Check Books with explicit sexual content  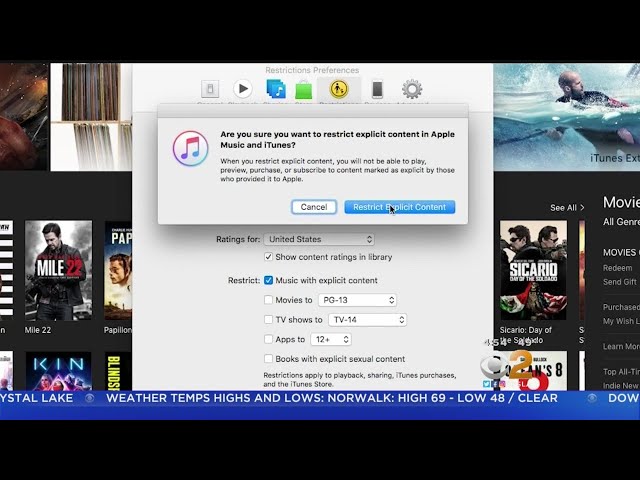pyautogui.click(x=268, y=359)
